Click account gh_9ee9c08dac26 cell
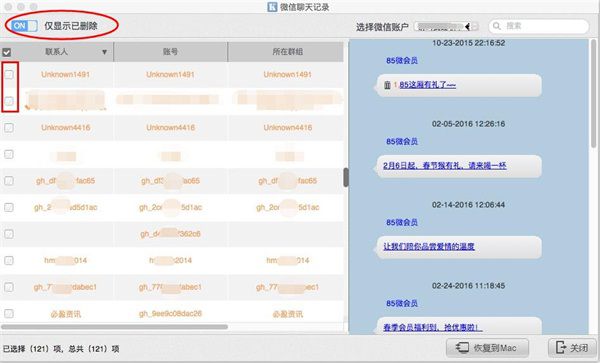The width and height of the screenshot is (600, 363). [x=170, y=314]
